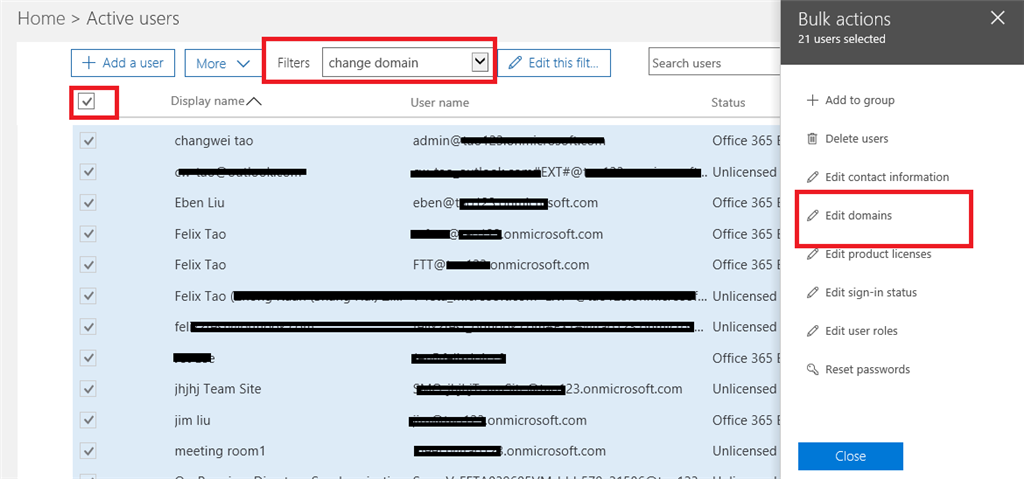Open user Eben Liu display name
1024x479 pixels.
tap(200, 203)
